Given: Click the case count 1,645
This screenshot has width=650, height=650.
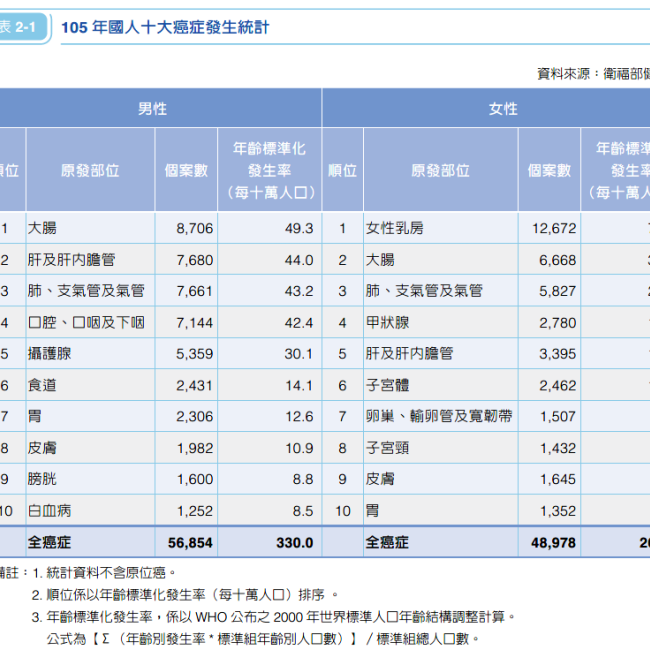Looking at the screenshot, I should [558, 480].
